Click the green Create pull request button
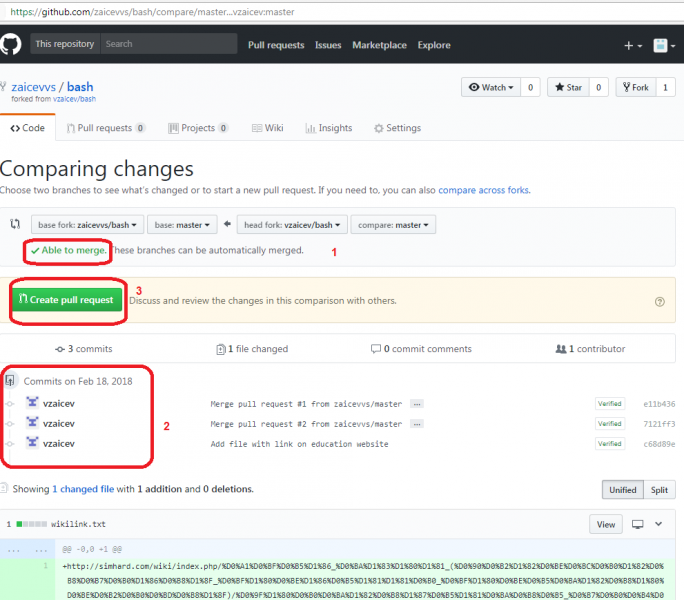The image size is (684, 600). 68,300
